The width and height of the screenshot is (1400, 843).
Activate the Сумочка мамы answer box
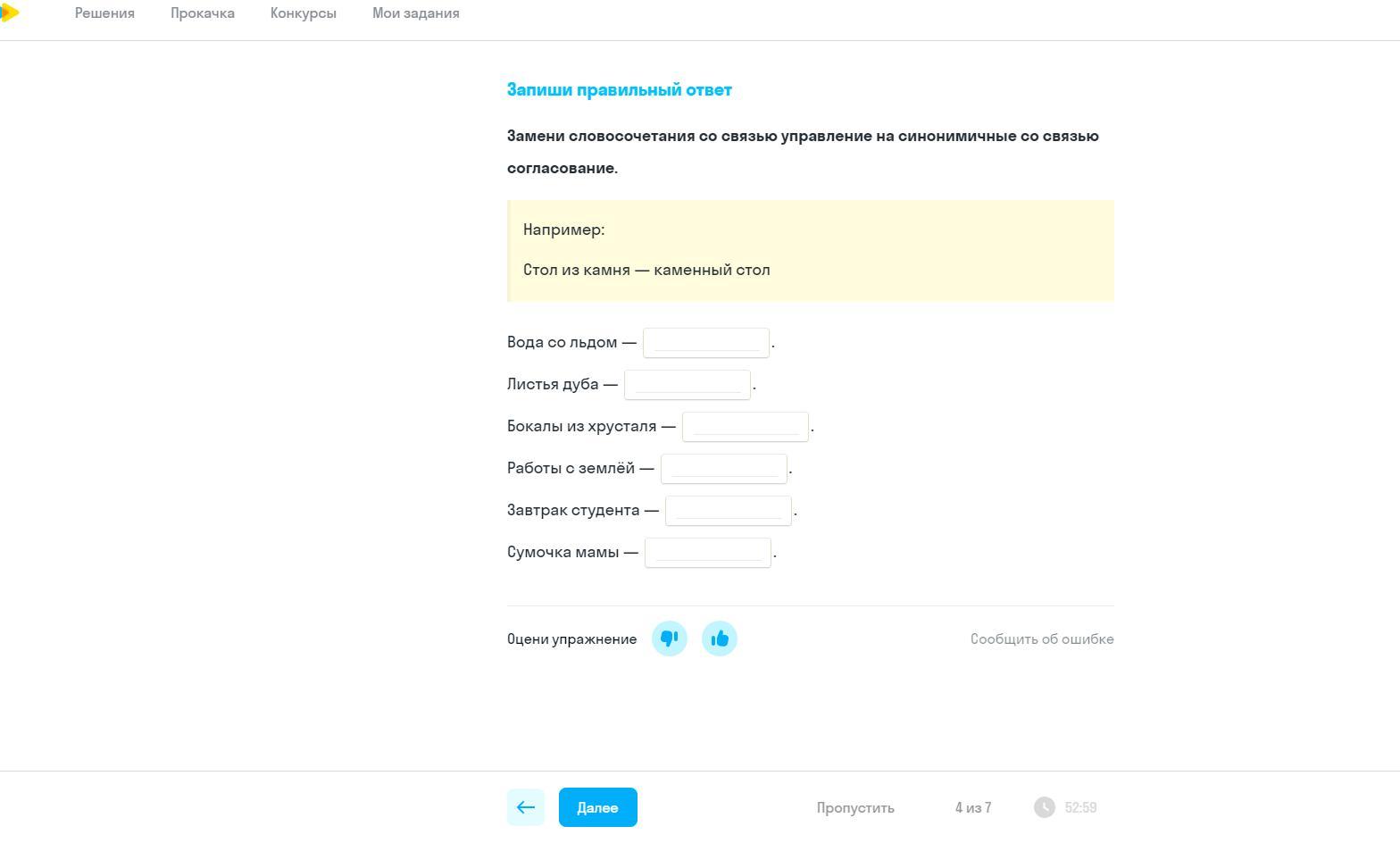click(x=708, y=553)
